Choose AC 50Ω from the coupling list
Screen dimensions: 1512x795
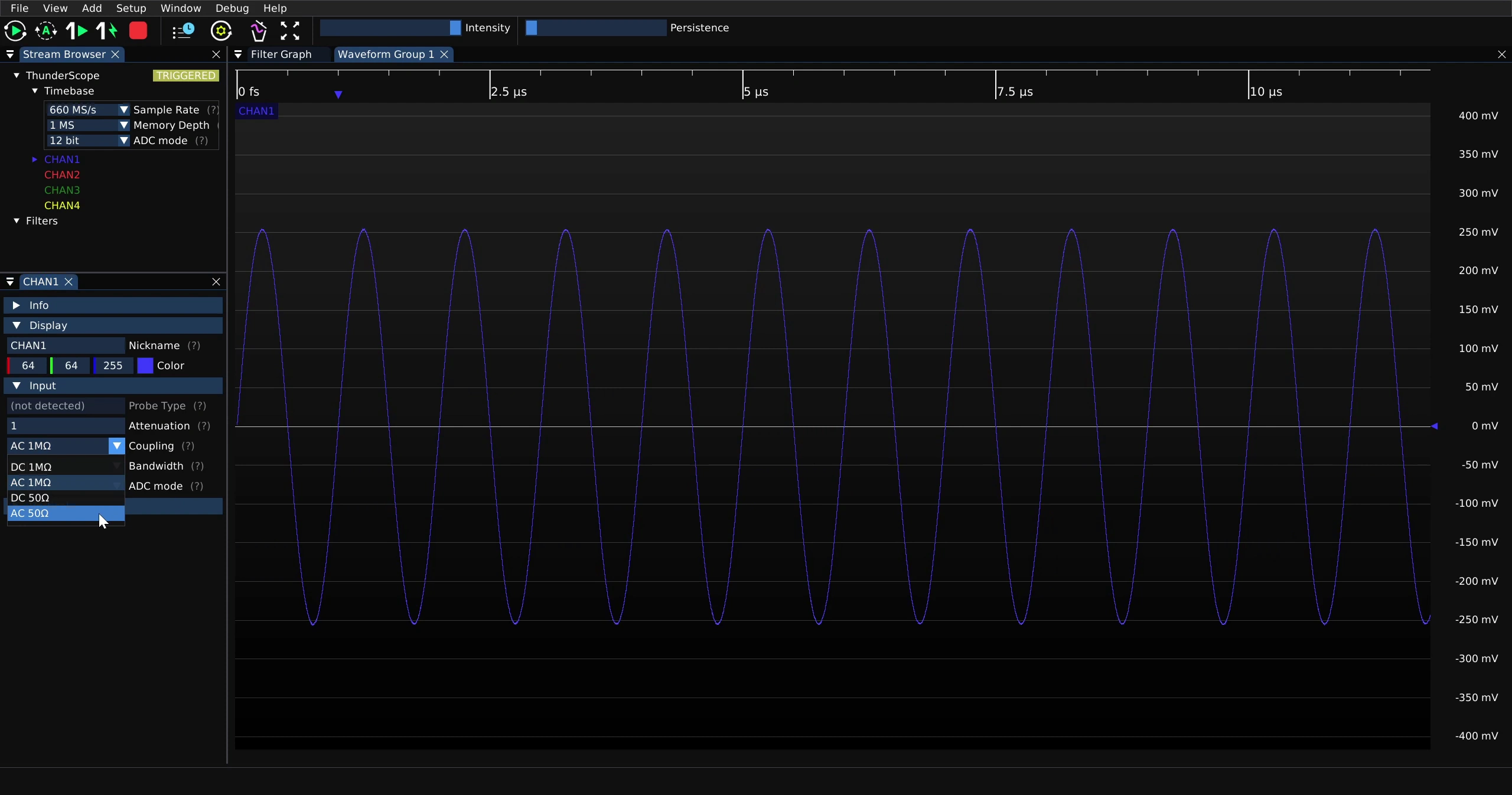pos(66,513)
